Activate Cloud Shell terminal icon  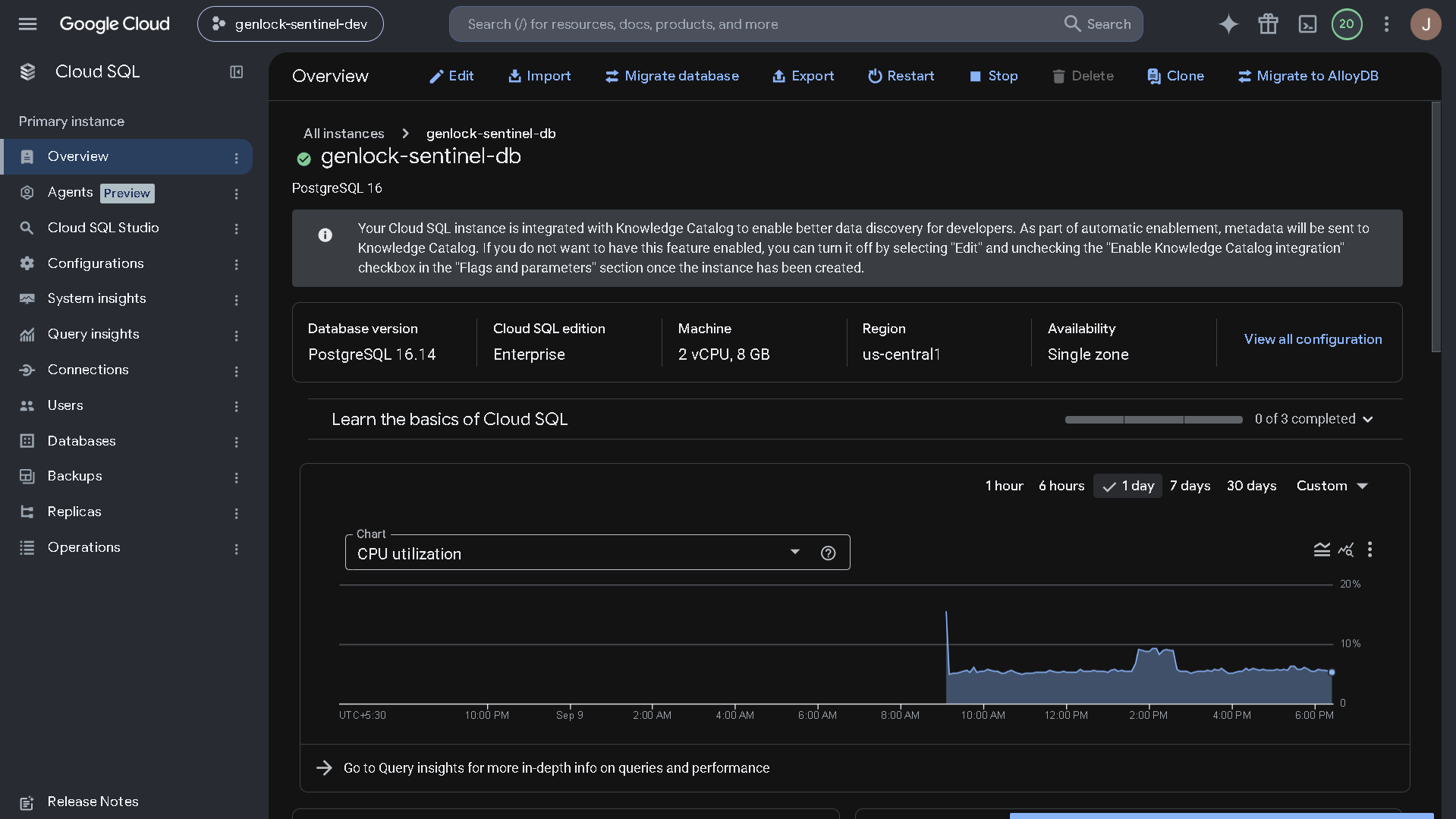tap(1307, 24)
